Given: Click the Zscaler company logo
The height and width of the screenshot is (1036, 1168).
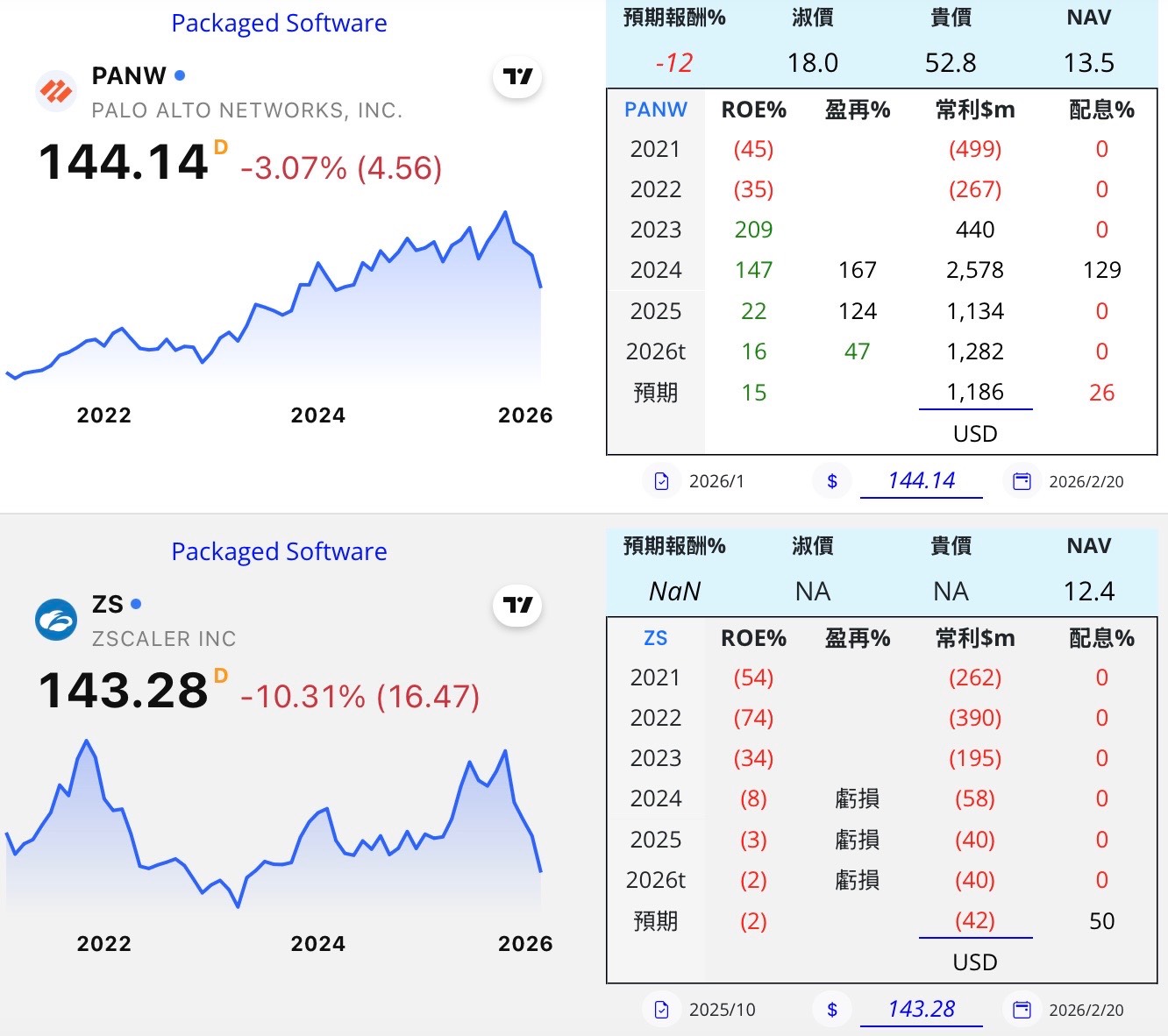Looking at the screenshot, I should pos(56,620).
